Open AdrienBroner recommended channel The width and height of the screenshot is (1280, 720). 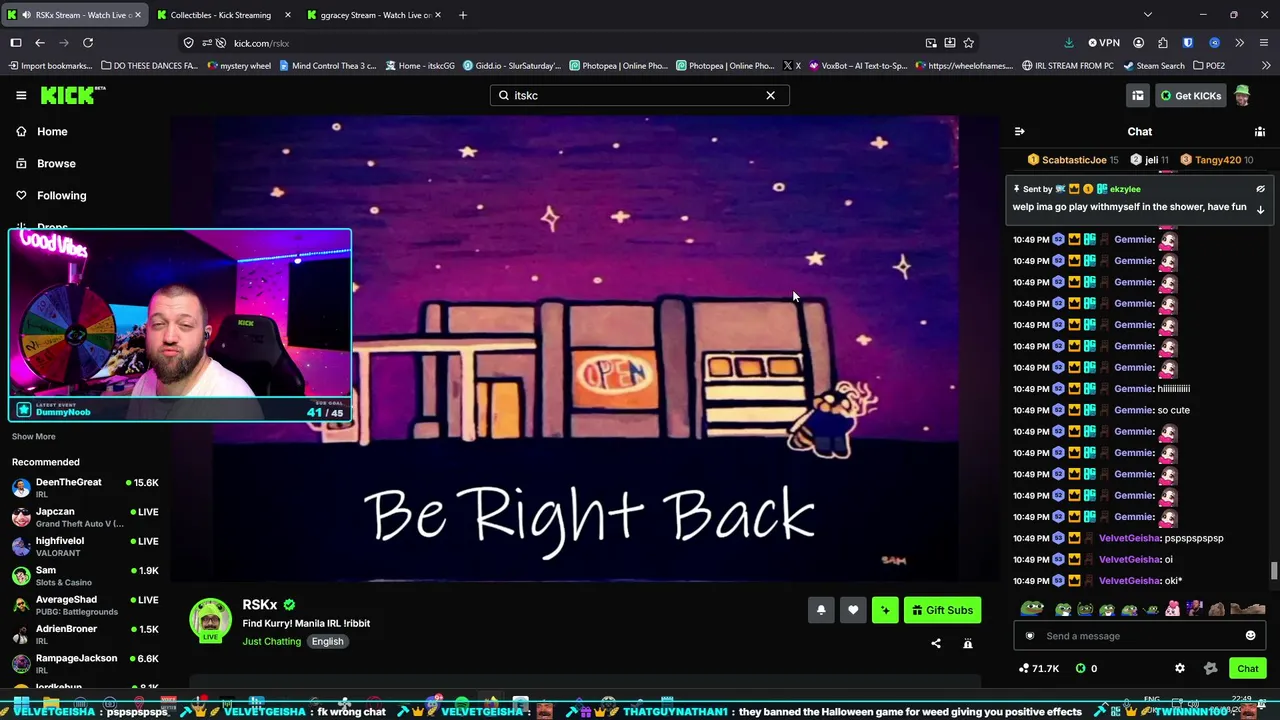coord(85,634)
